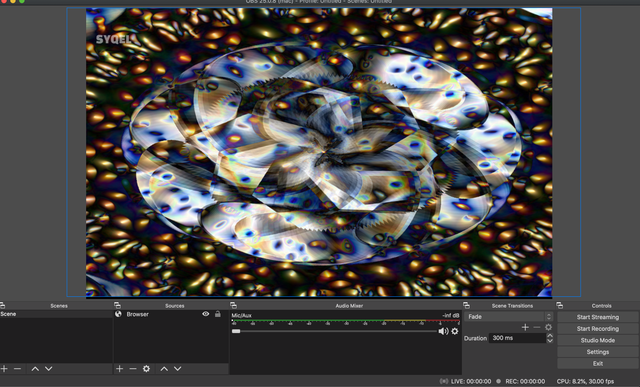Click Start Streaming button
640x387 pixels.
[598, 317]
